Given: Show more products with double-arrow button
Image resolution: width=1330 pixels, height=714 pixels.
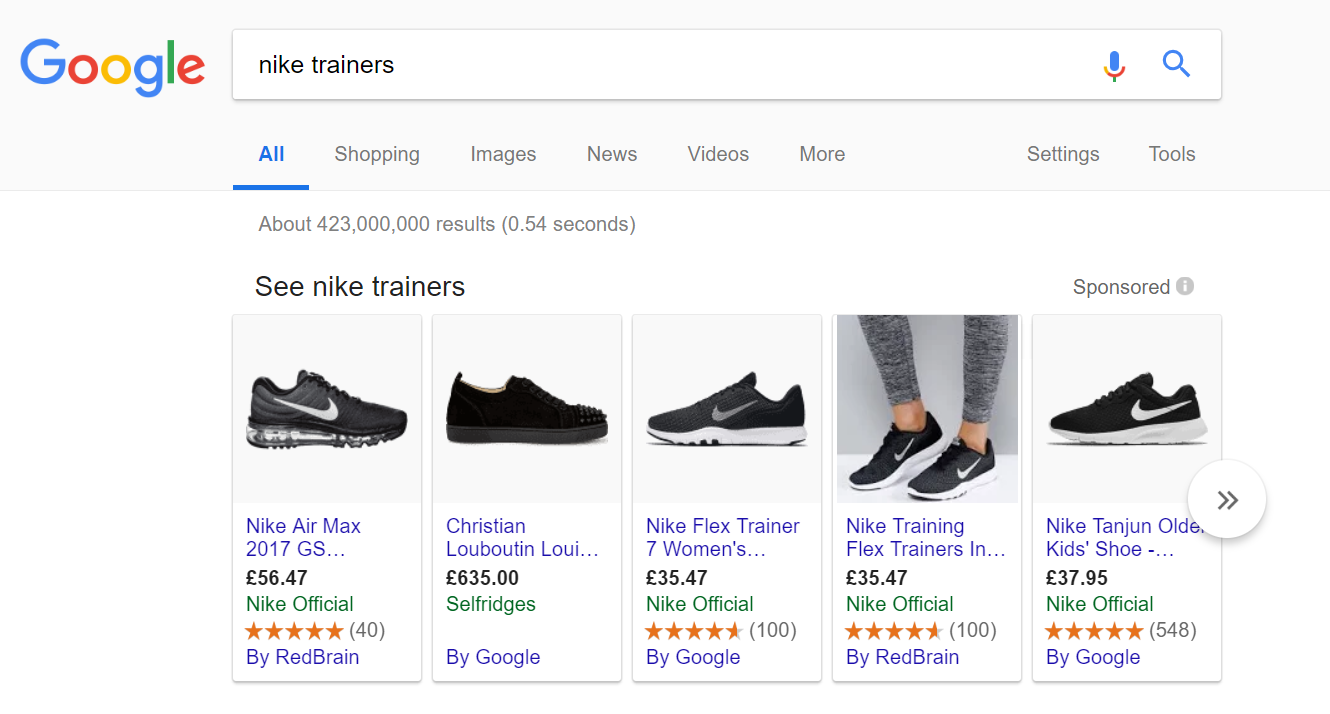Looking at the screenshot, I should click(1227, 500).
